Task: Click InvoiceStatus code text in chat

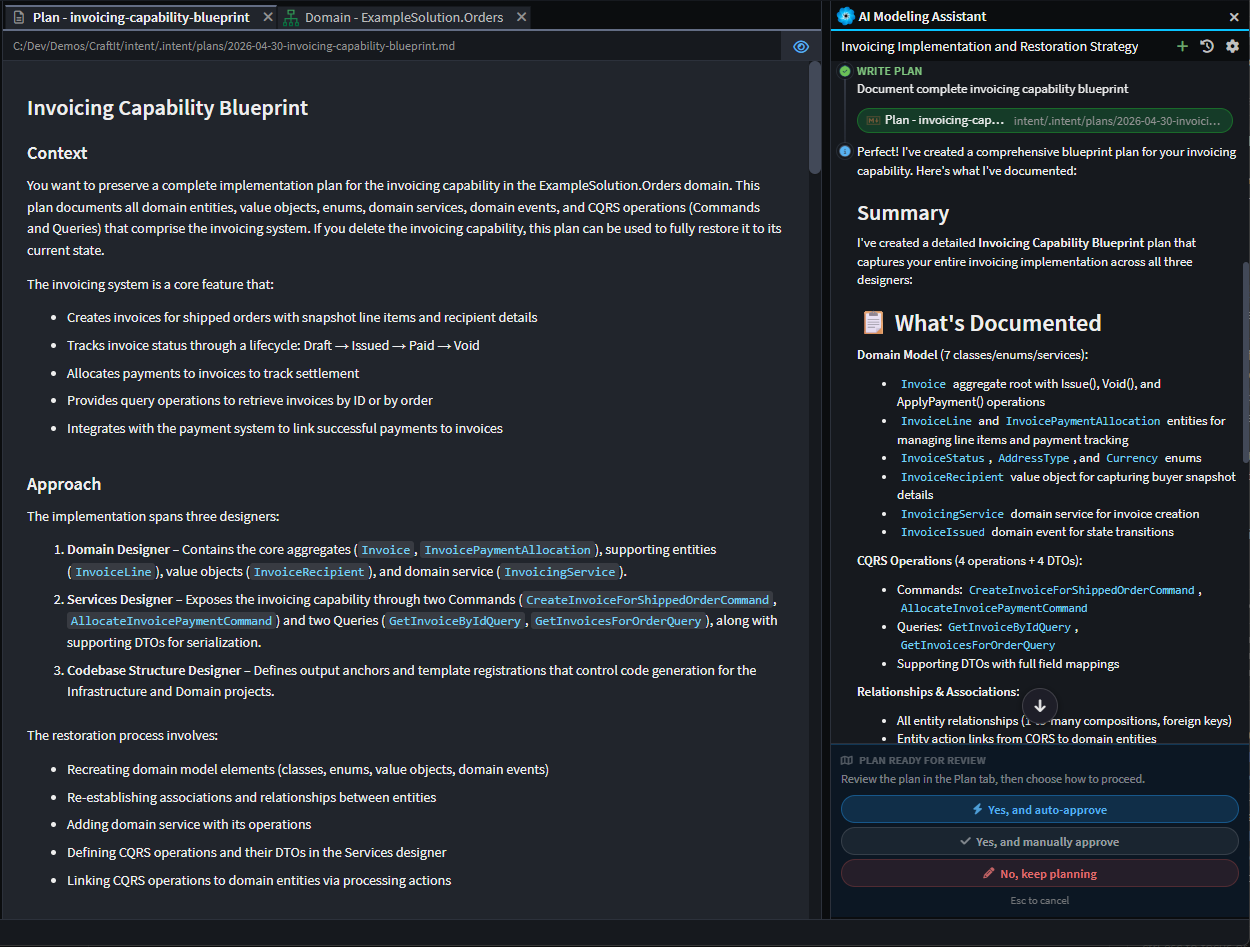Action: [943, 458]
